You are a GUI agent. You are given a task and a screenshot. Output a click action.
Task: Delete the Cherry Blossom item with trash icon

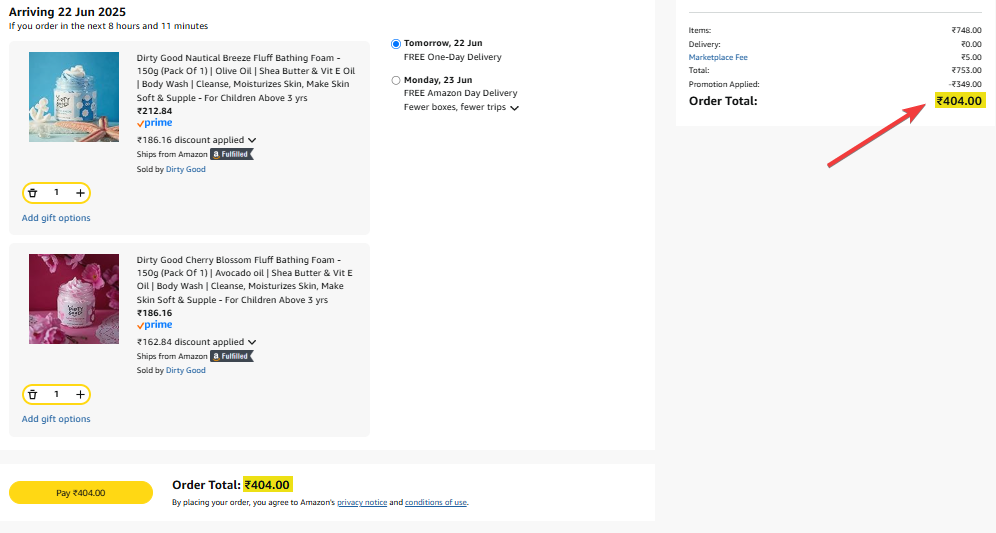pyautogui.click(x=32, y=395)
